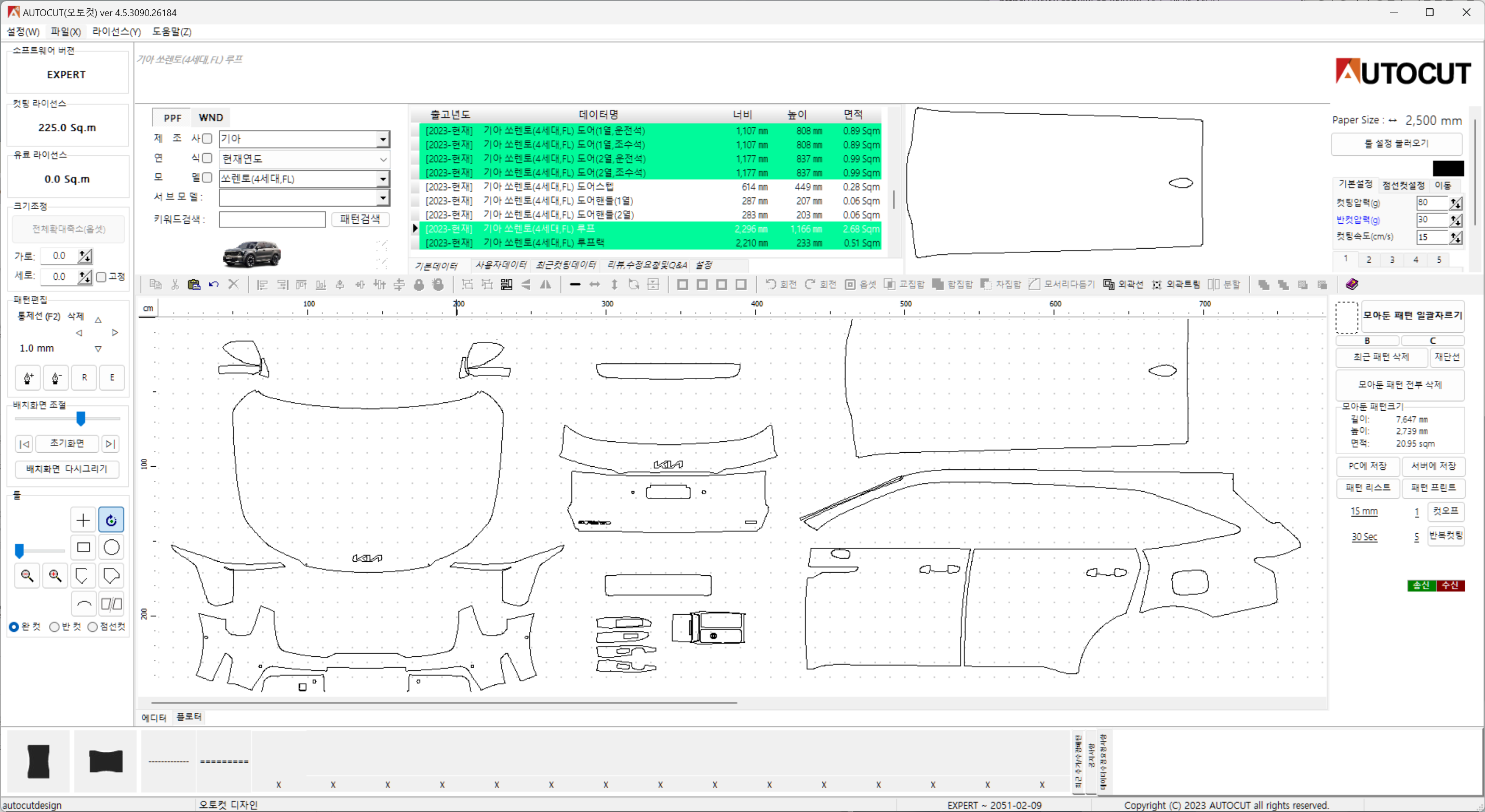Screen dimensions: 1485x812
Task: Click the 배치화면 조절 slider handle
Action: coord(81,419)
